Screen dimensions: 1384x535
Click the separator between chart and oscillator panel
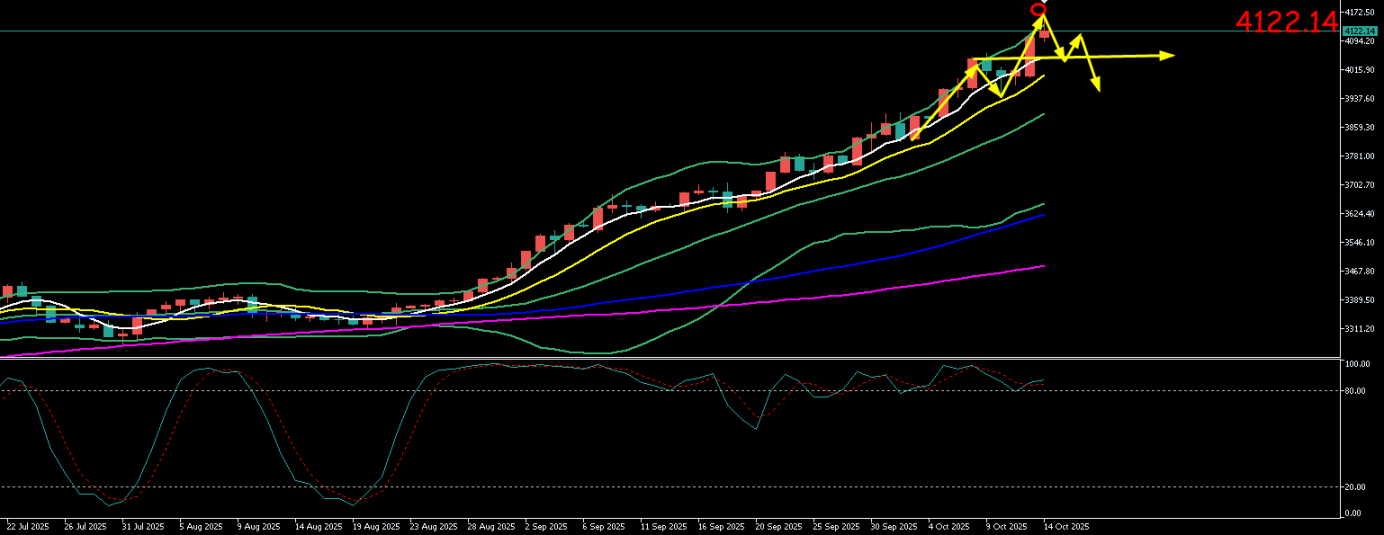[x=670, y=357]
